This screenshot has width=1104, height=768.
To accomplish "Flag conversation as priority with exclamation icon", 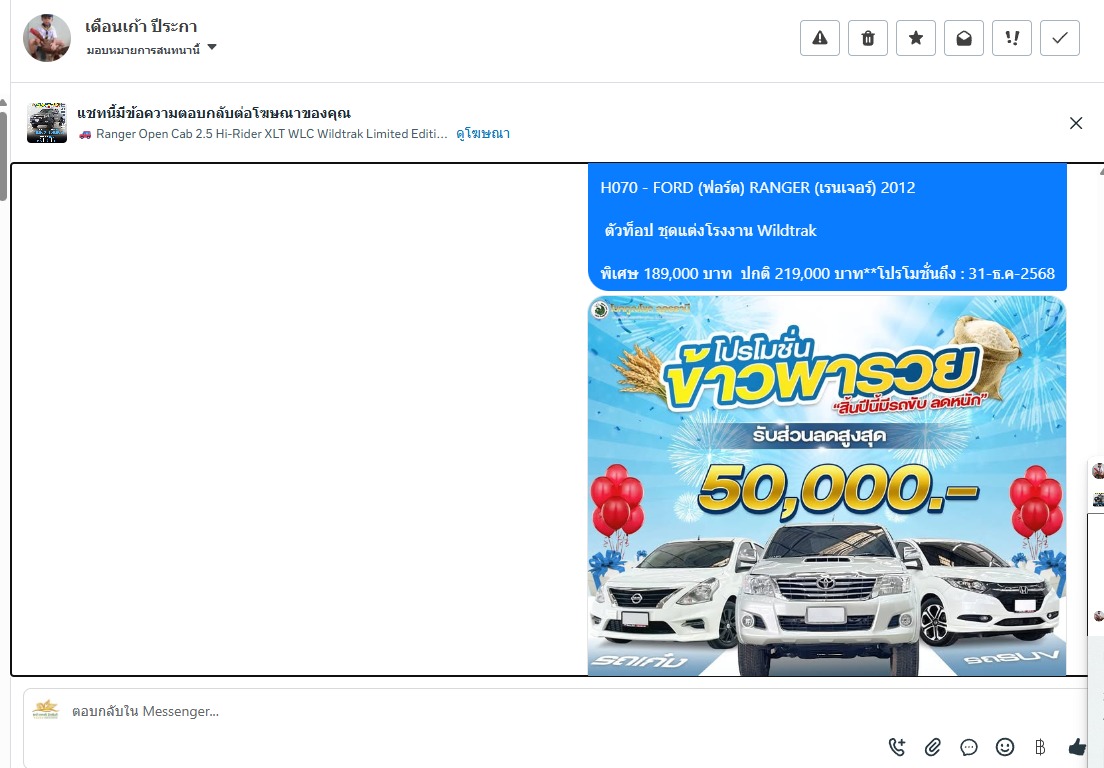I will [1012, 38].
